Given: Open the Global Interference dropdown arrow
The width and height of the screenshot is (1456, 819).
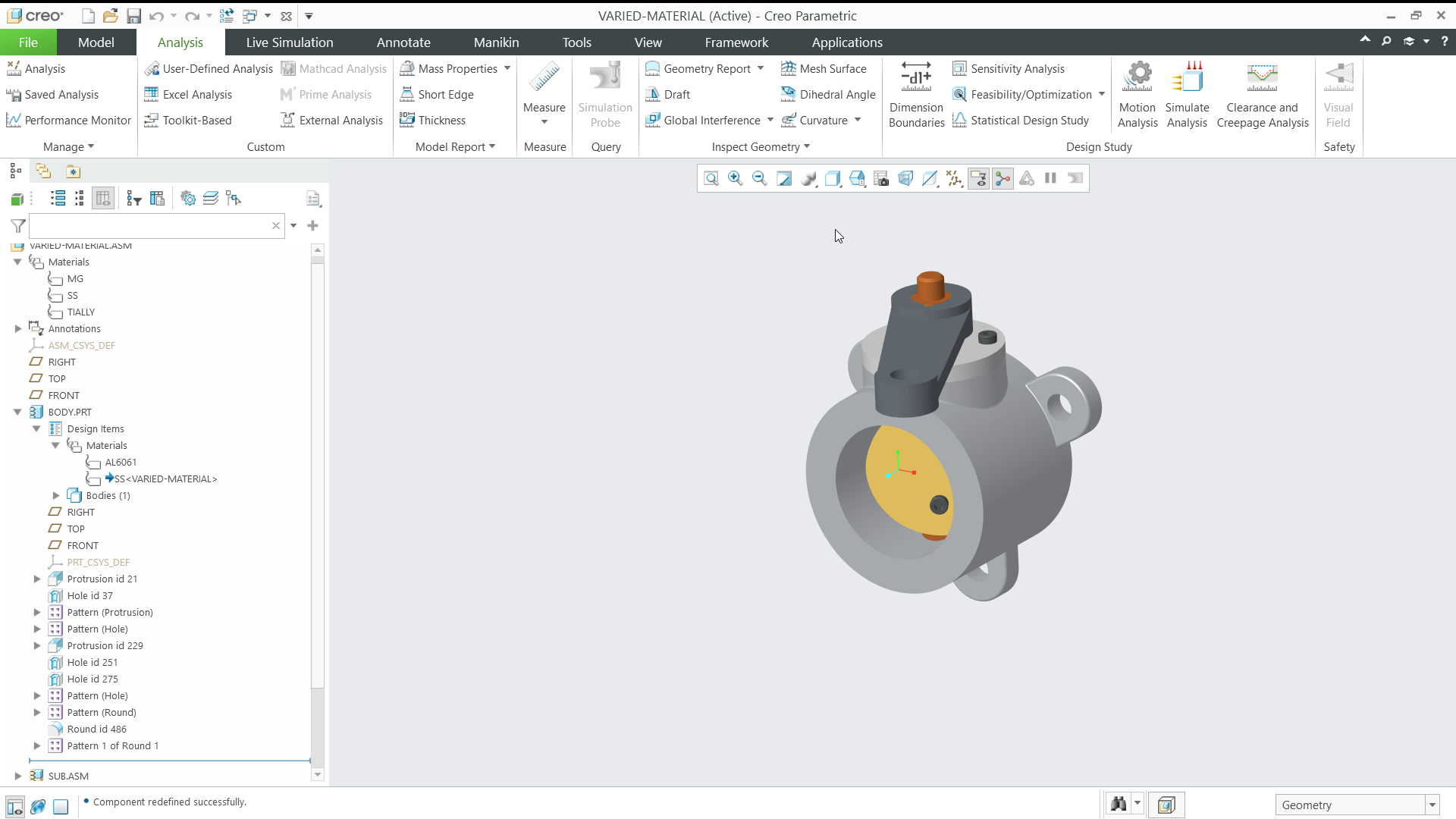Looking at the screenshot, I should click(x=770, y=120).
